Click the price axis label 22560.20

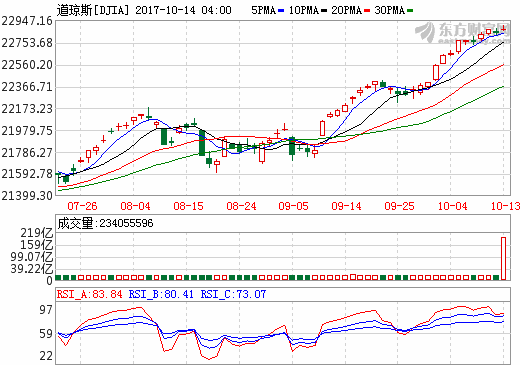pos(27,65)
